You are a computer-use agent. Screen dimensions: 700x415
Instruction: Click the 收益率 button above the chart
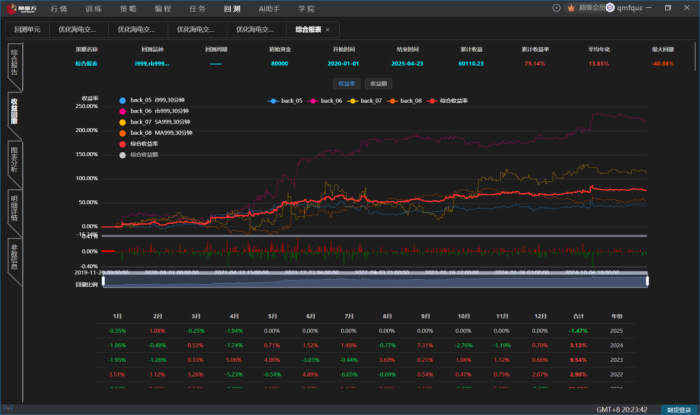pos(346,84)
